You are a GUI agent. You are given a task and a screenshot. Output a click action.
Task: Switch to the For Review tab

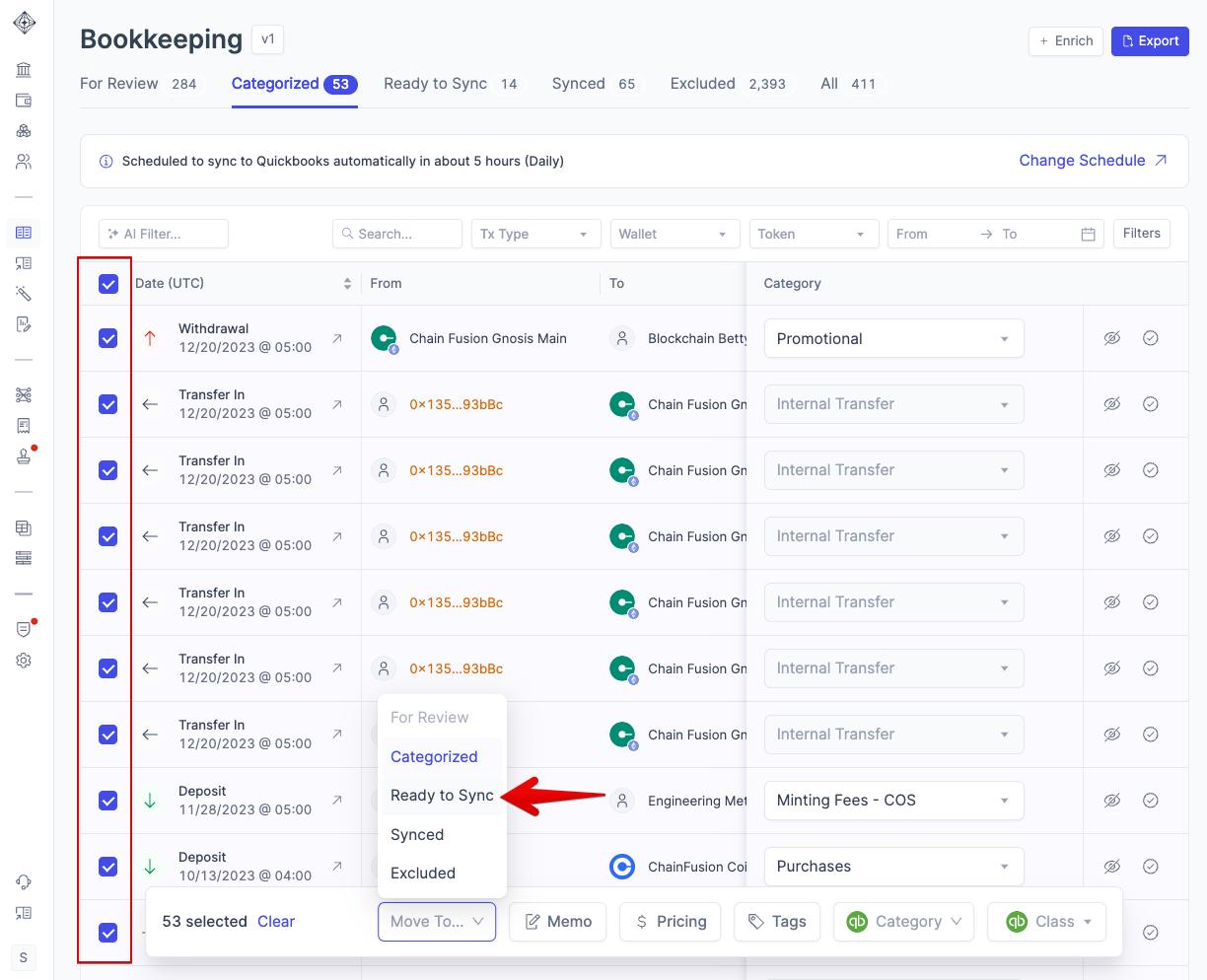coord(119,84)
